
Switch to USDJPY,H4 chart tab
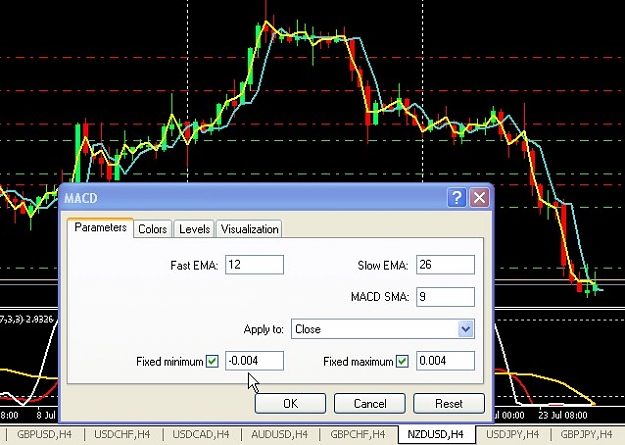pyautogui.click(x=512, y=434)
